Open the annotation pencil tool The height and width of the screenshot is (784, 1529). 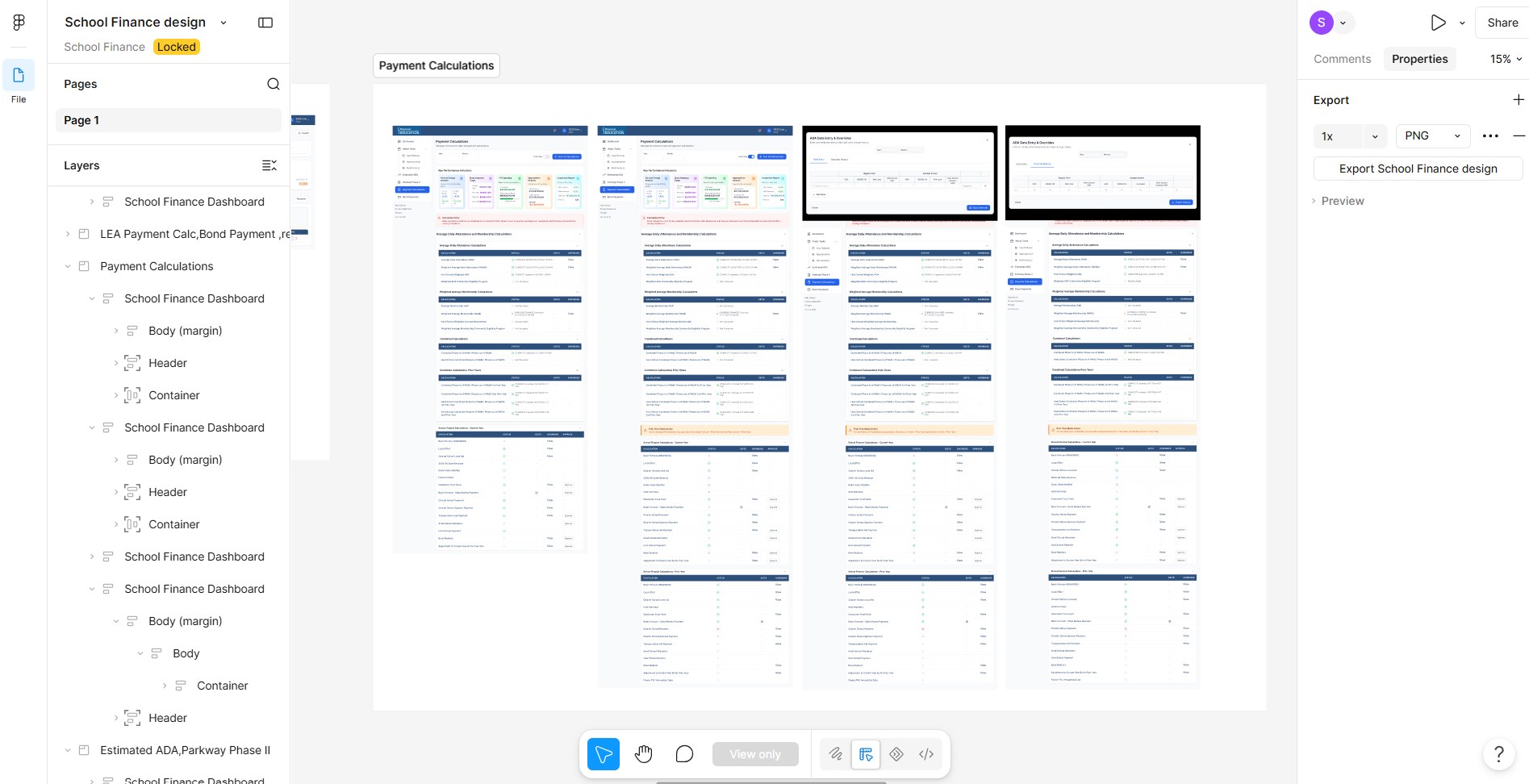pyautogui.click(x=835, y=754)
